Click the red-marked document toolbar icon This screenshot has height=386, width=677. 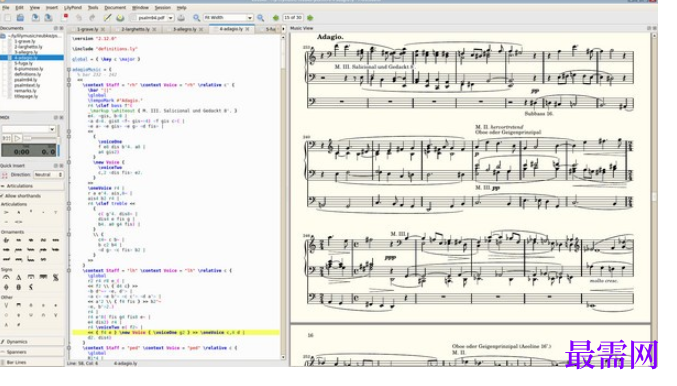[65, 18]
